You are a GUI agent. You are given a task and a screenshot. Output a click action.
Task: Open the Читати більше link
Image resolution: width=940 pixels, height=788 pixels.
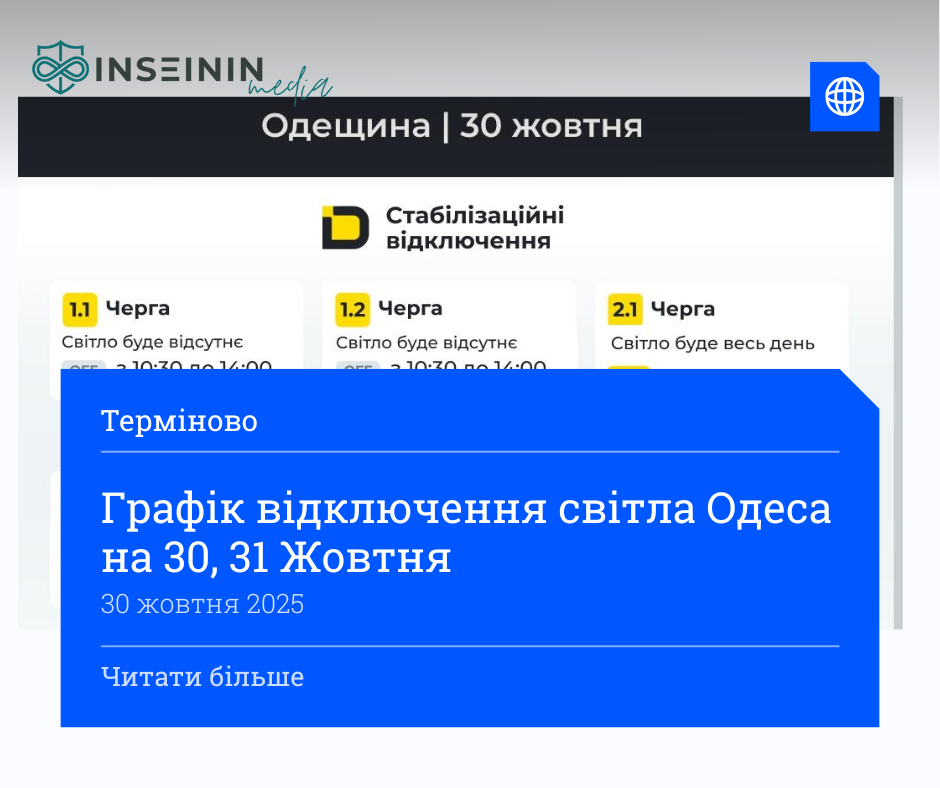click(x=202, y=676)
